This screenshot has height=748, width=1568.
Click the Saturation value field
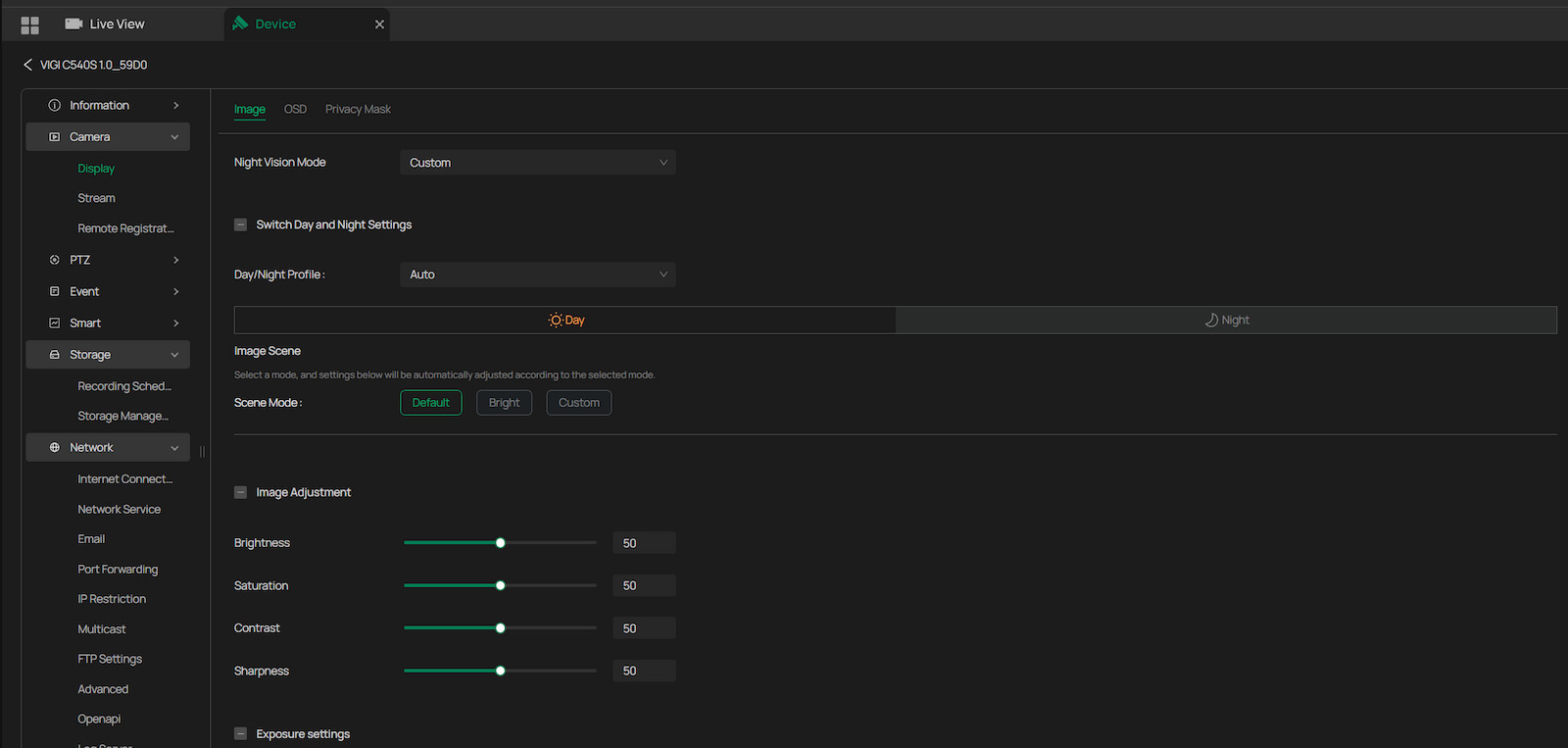point(644,585)
